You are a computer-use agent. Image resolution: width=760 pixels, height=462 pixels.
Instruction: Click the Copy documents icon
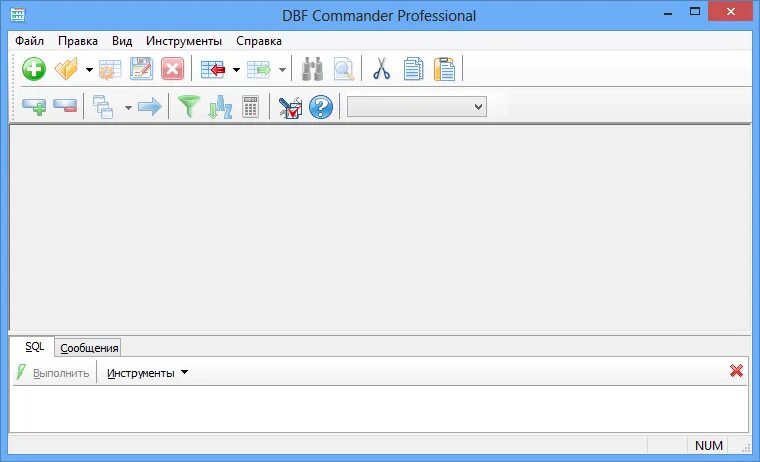[x=413, y=69]
